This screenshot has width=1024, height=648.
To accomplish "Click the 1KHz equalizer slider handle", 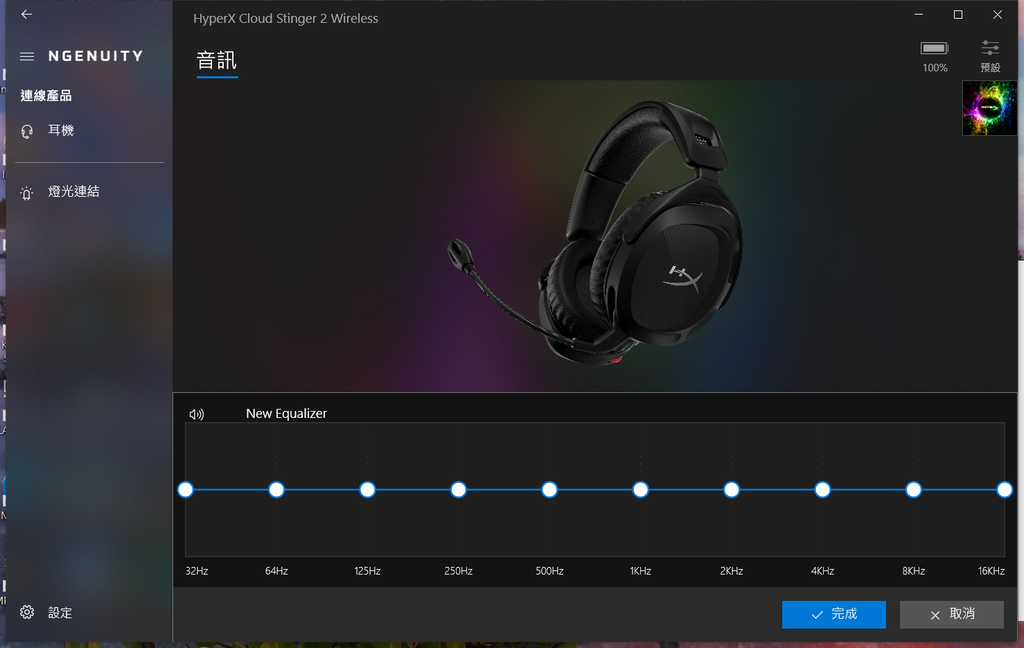I will (641, 490).
